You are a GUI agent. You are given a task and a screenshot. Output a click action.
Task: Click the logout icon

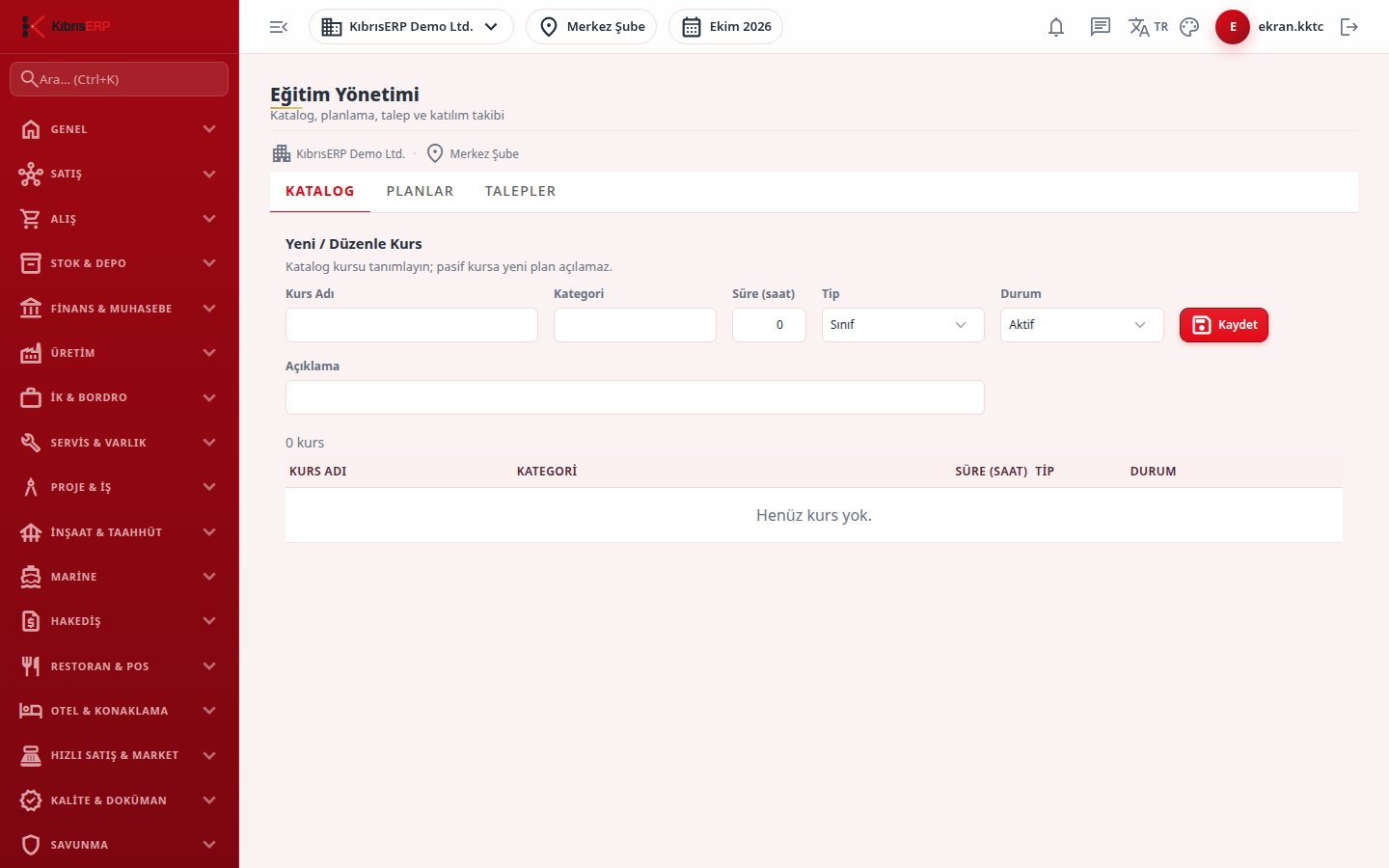[1349, 27]
